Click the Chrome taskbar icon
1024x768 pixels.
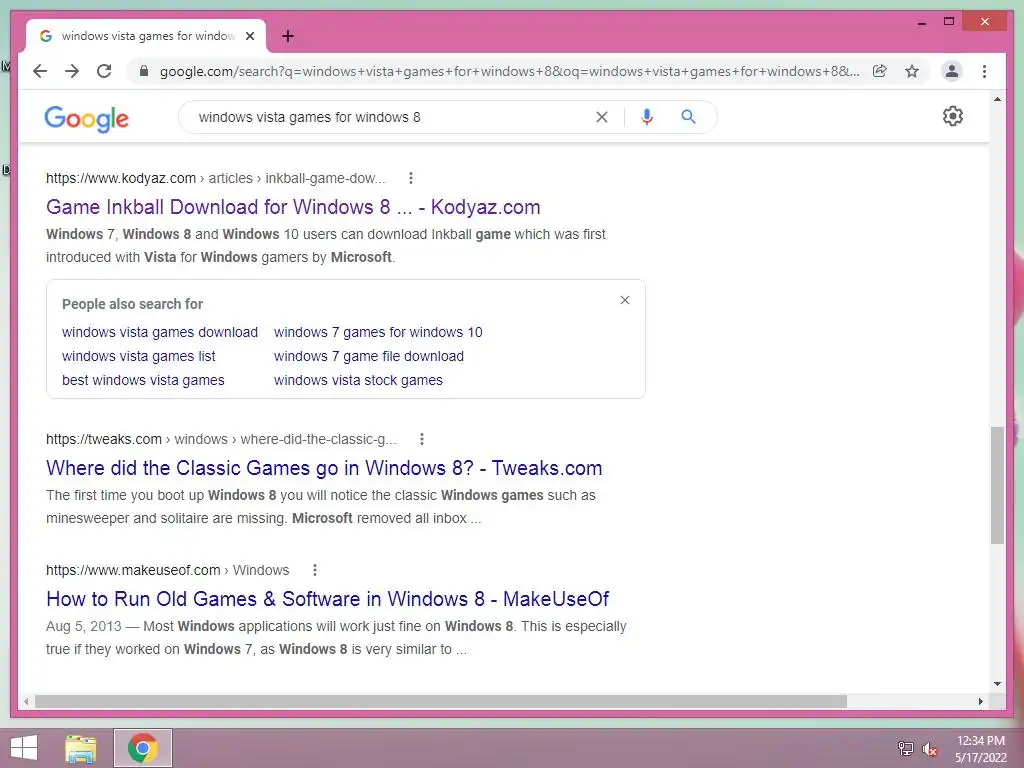pyautogui.click(x=143, y=748)
